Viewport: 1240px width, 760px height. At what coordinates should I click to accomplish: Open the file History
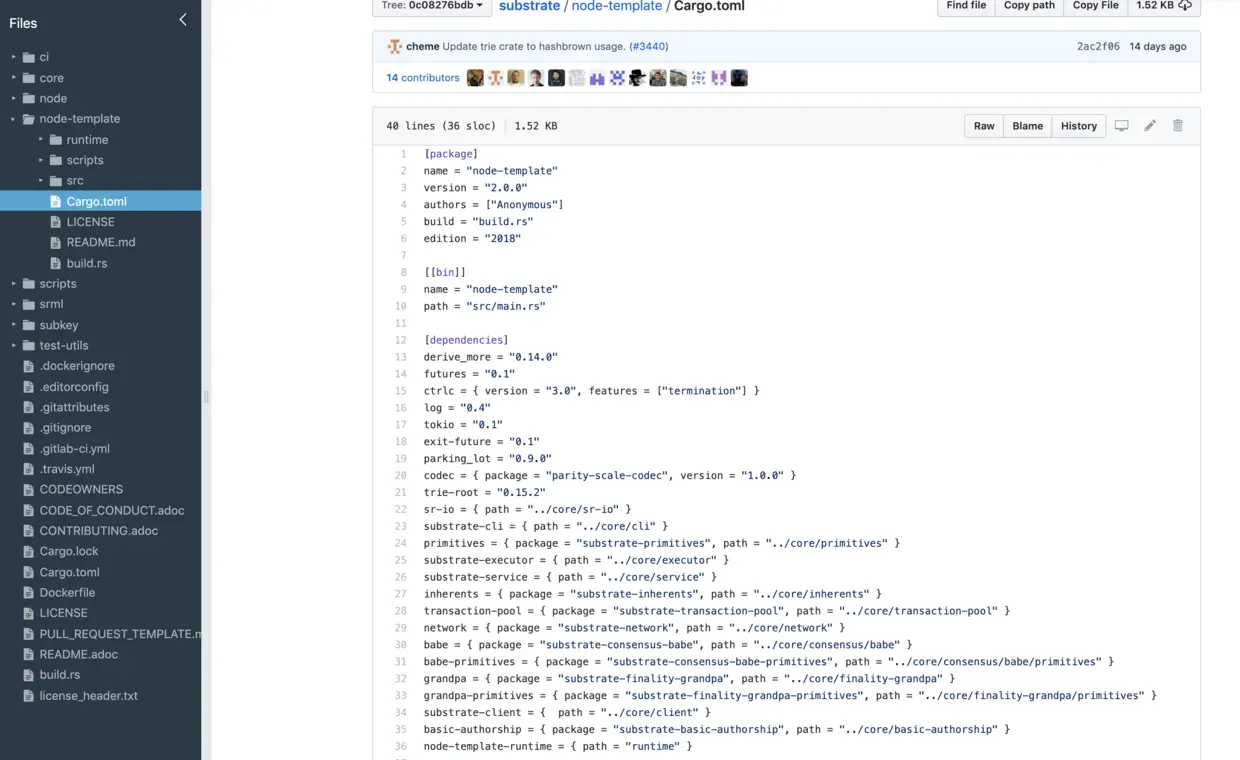point(1079,126)
